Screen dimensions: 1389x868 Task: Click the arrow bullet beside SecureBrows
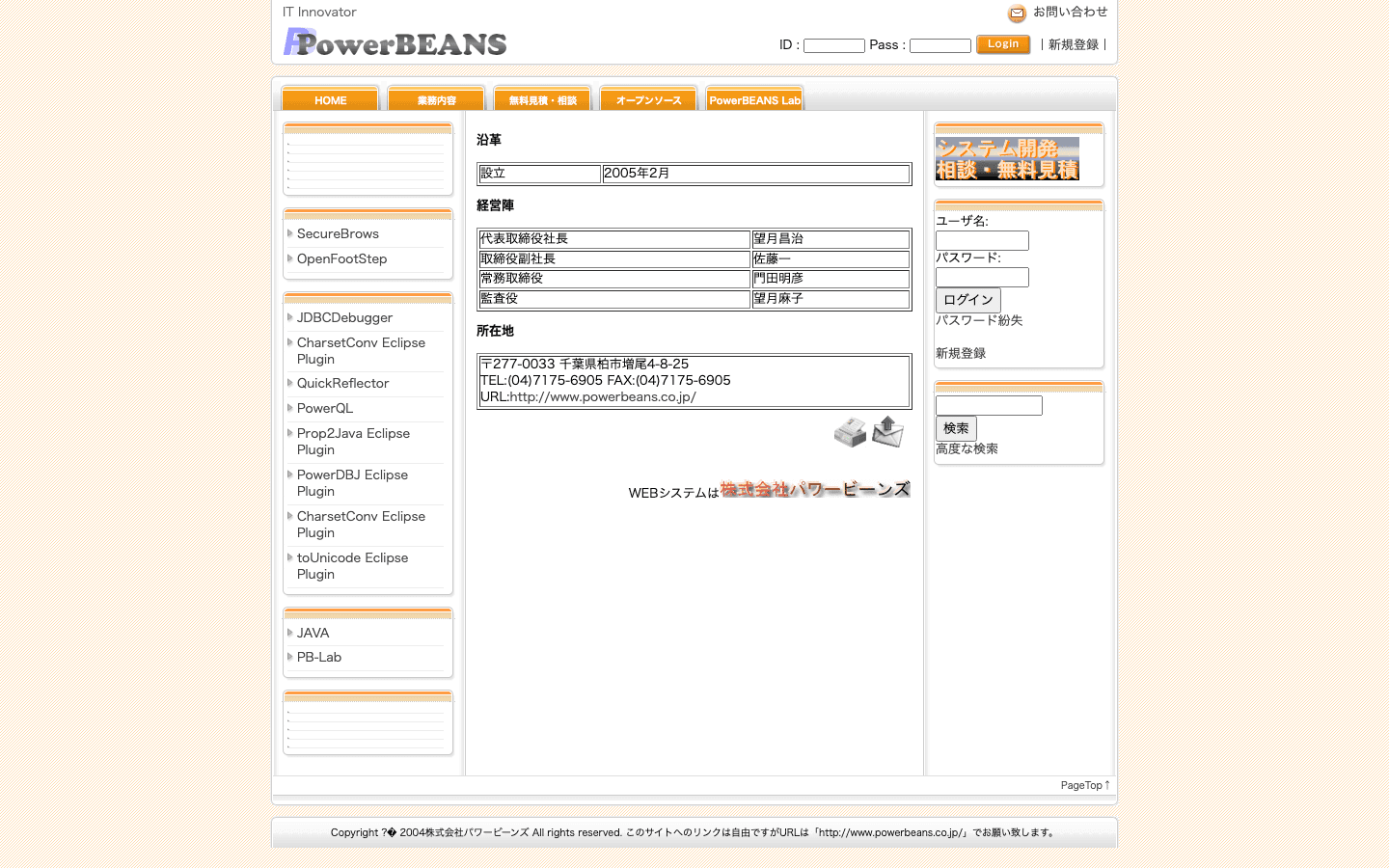point(289,232)
